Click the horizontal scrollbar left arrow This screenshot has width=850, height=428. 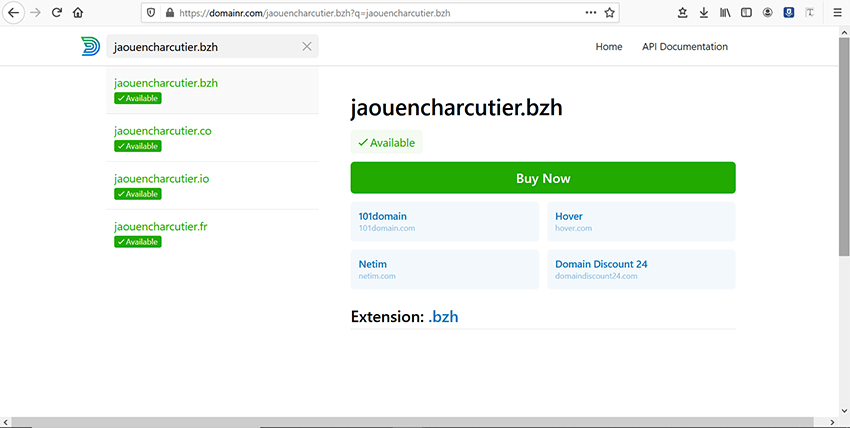[5, 422]
